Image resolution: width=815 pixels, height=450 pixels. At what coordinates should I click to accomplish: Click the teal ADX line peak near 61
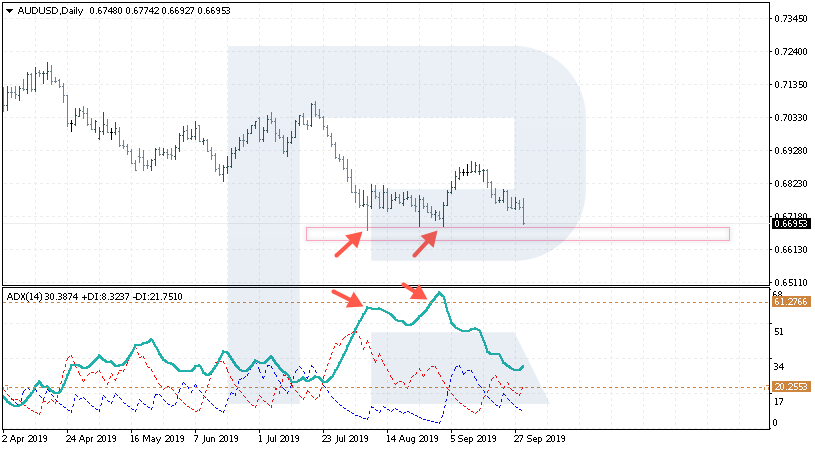[440, 293]
